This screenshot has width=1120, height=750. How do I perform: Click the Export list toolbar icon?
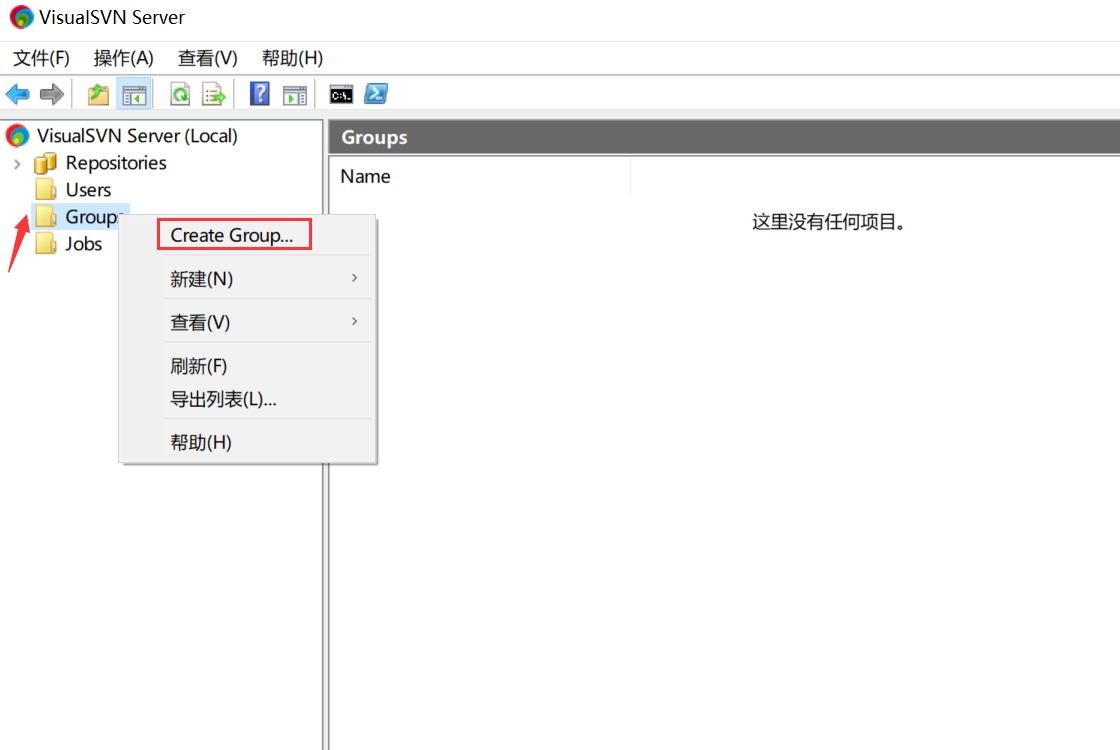click(214, 94)
